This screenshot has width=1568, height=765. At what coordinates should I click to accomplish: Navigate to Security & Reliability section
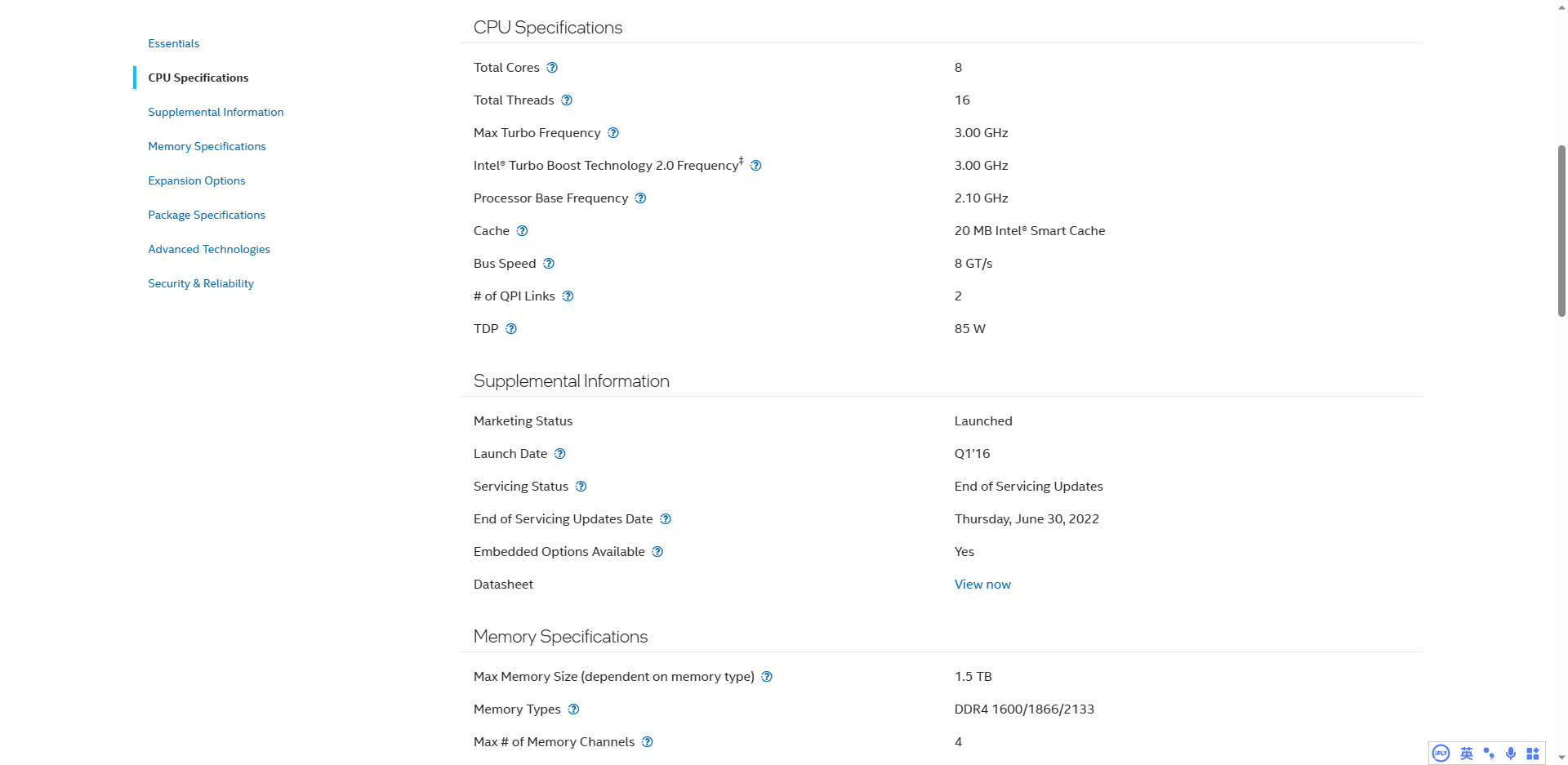click(x=201, y=283)
